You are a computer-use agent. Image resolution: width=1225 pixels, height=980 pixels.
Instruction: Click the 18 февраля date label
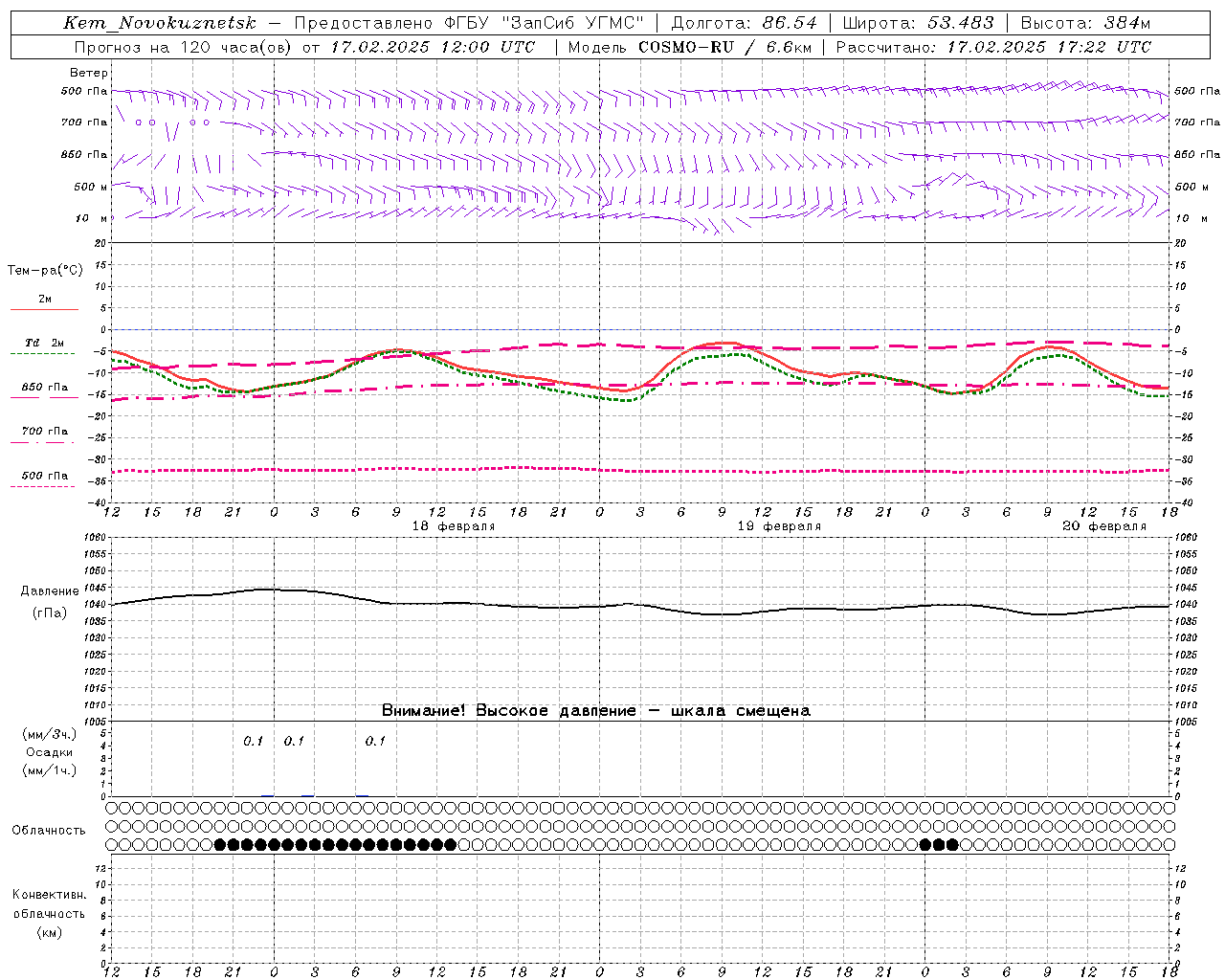(454, 526)
